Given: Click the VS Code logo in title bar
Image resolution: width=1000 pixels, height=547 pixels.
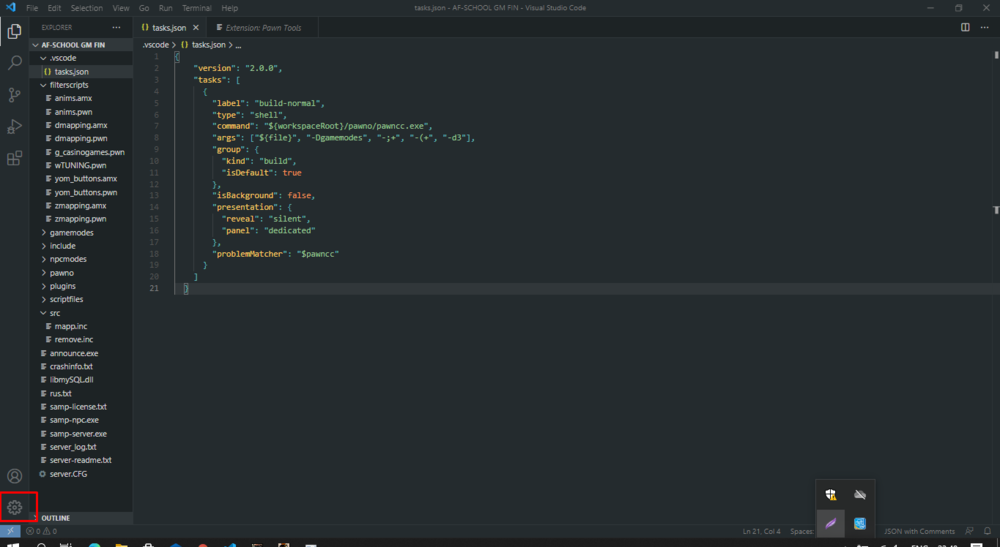Looking at the screenshot, I should coord(10,8).
